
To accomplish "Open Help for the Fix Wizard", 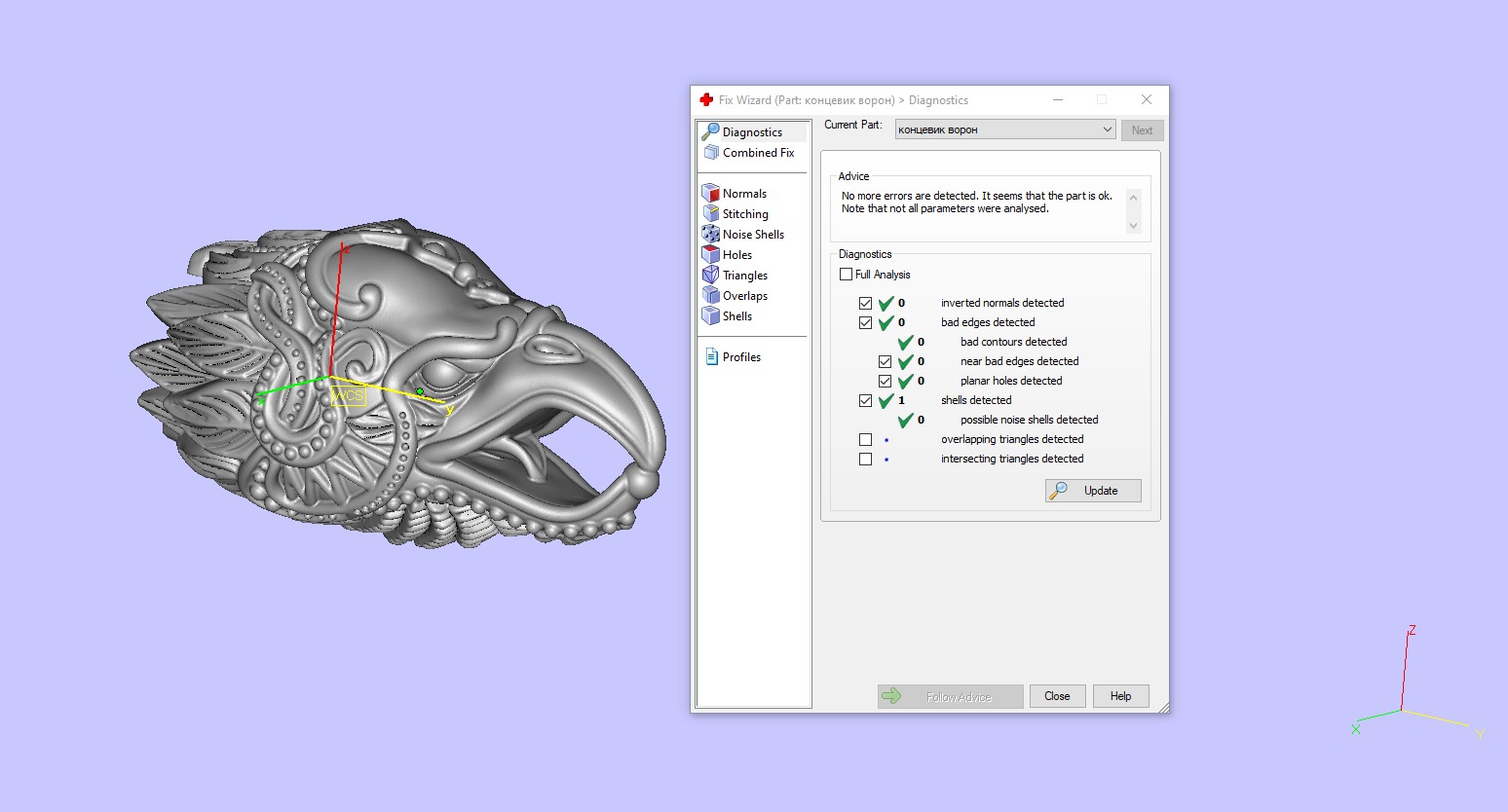I will point(1120,696).
